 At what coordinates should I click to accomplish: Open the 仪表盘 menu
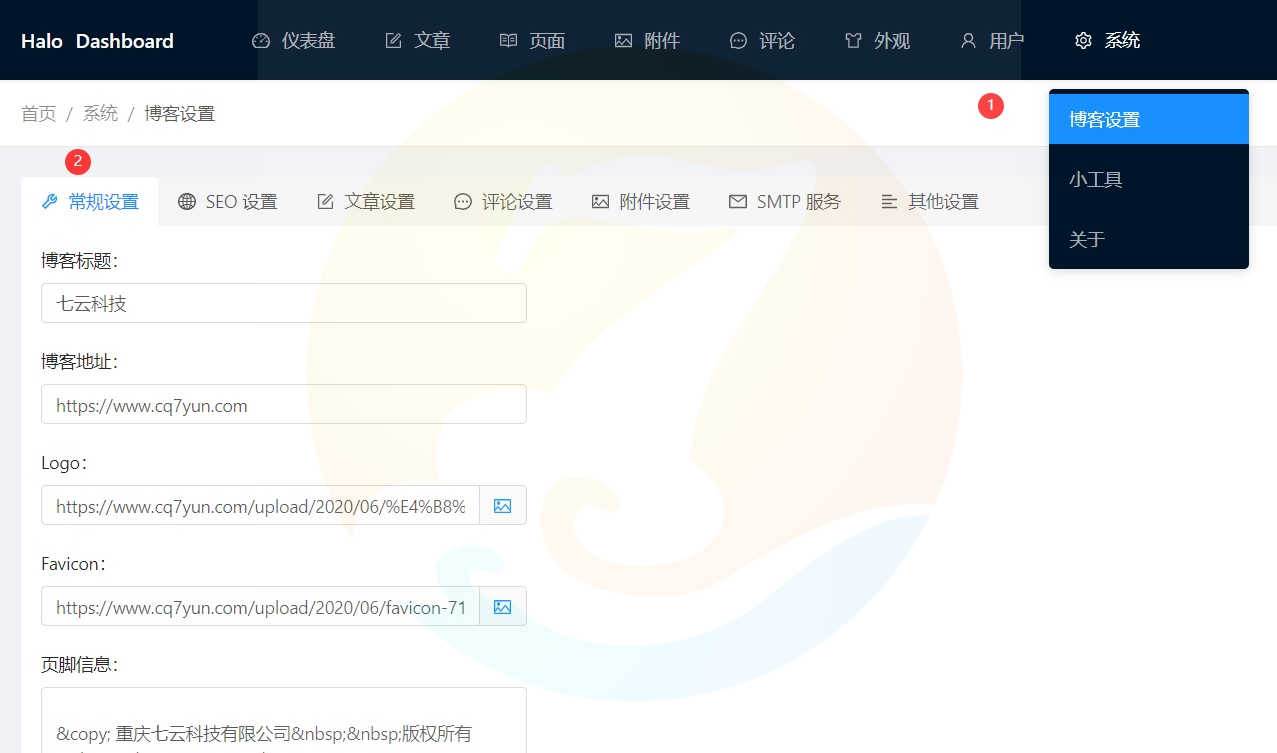(294, 41)
